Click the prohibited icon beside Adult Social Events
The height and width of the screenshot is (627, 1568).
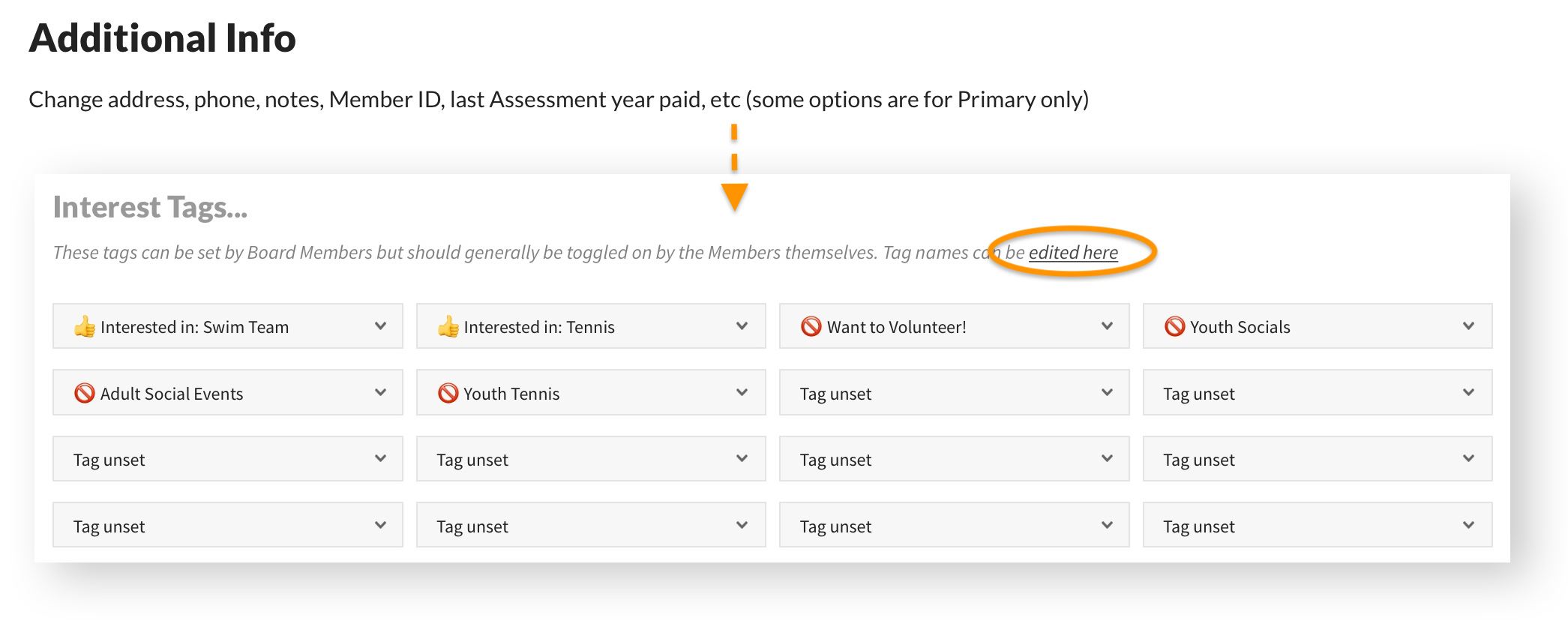click(x=85, y=393)
